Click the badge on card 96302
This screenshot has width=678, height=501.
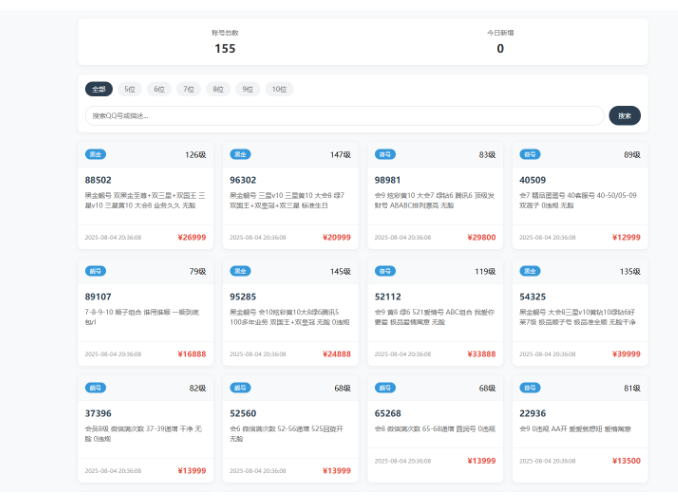(241, 155)
